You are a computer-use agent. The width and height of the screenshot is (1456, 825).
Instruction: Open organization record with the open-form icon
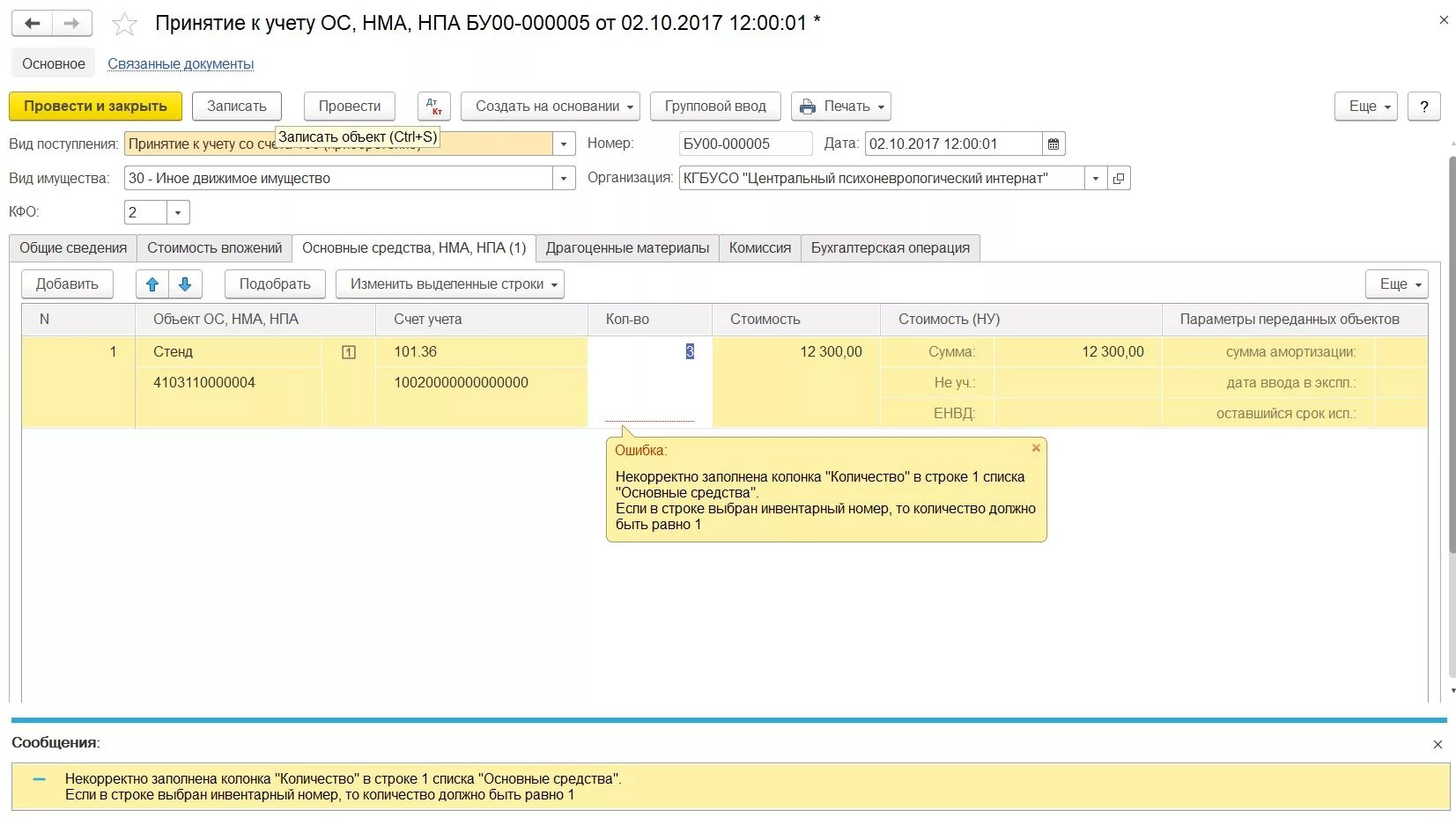pos(1119,178)
